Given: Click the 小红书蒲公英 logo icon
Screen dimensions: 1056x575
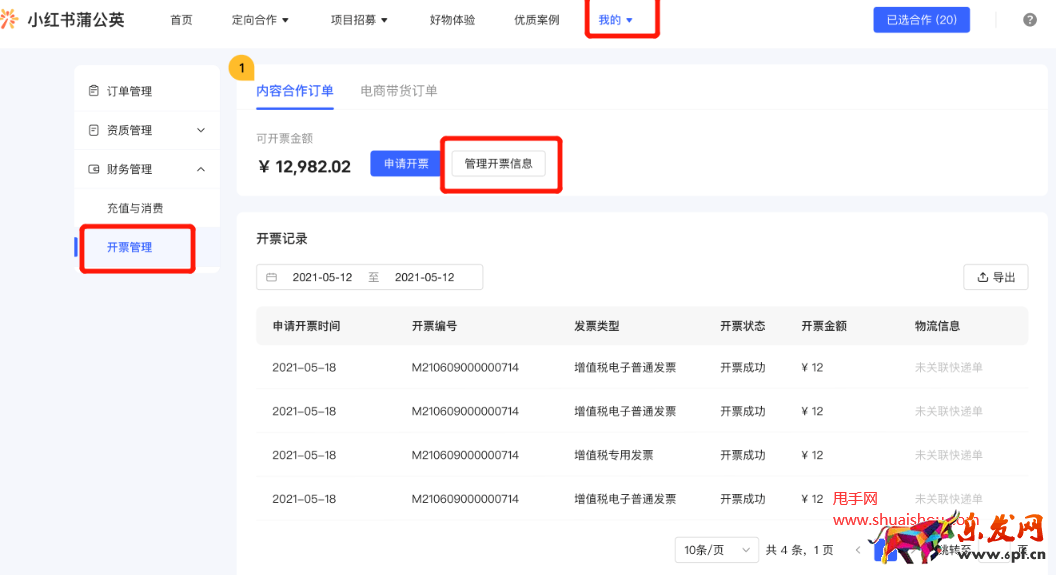Looking at the screenshot, I should pyautogui.click(x=8, y=19).
